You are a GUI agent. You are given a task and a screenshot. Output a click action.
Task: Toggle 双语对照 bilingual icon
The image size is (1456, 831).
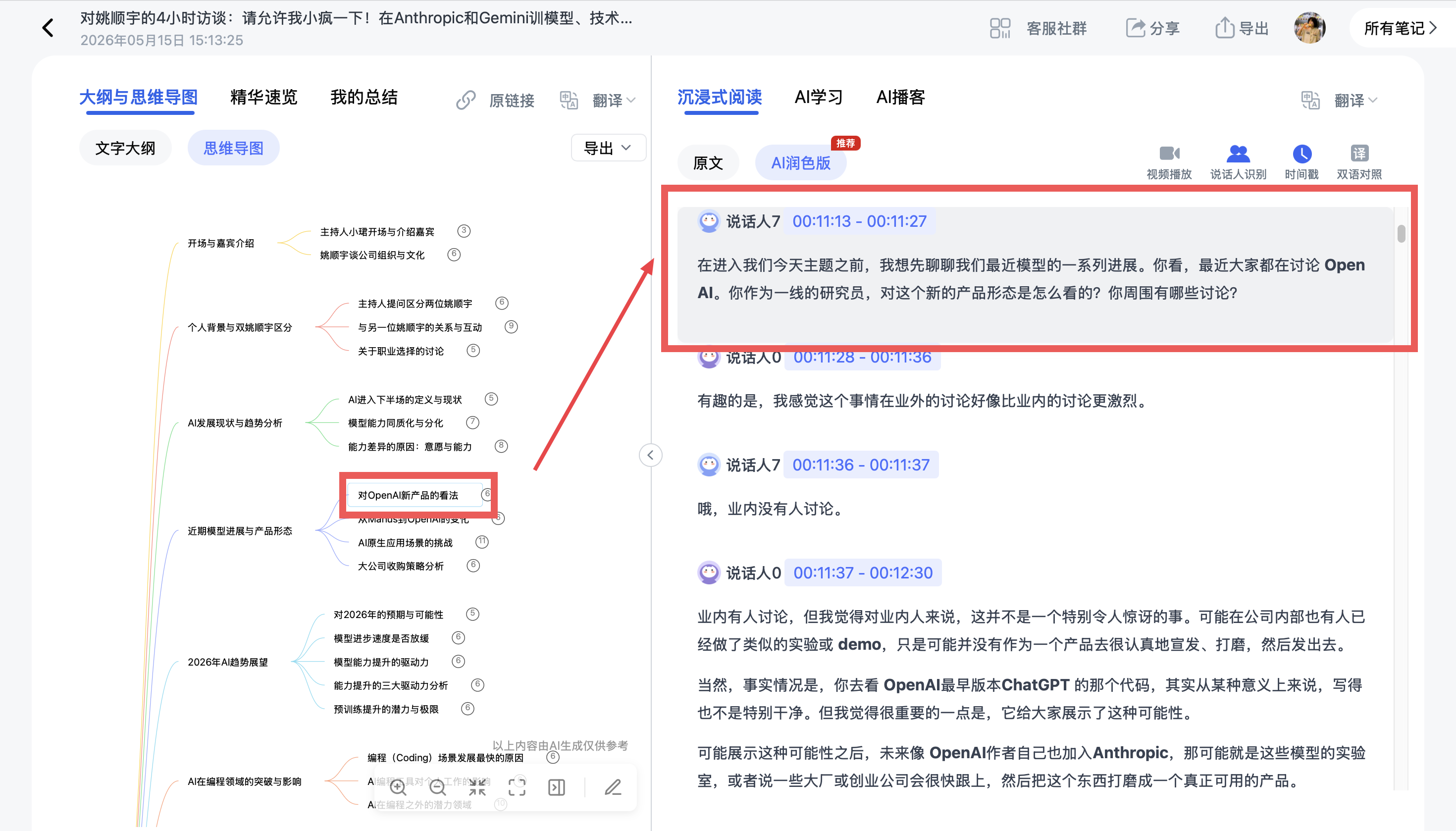tap(1359, 153)
